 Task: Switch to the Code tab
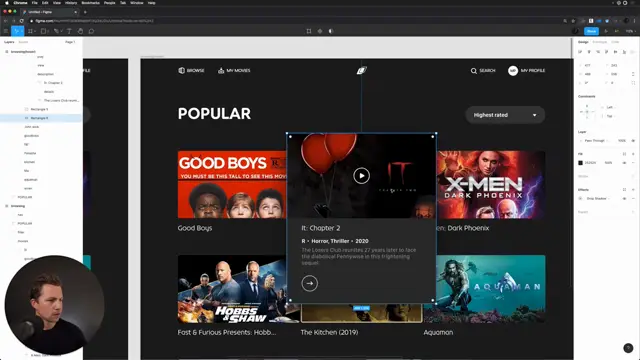(615, 42)
